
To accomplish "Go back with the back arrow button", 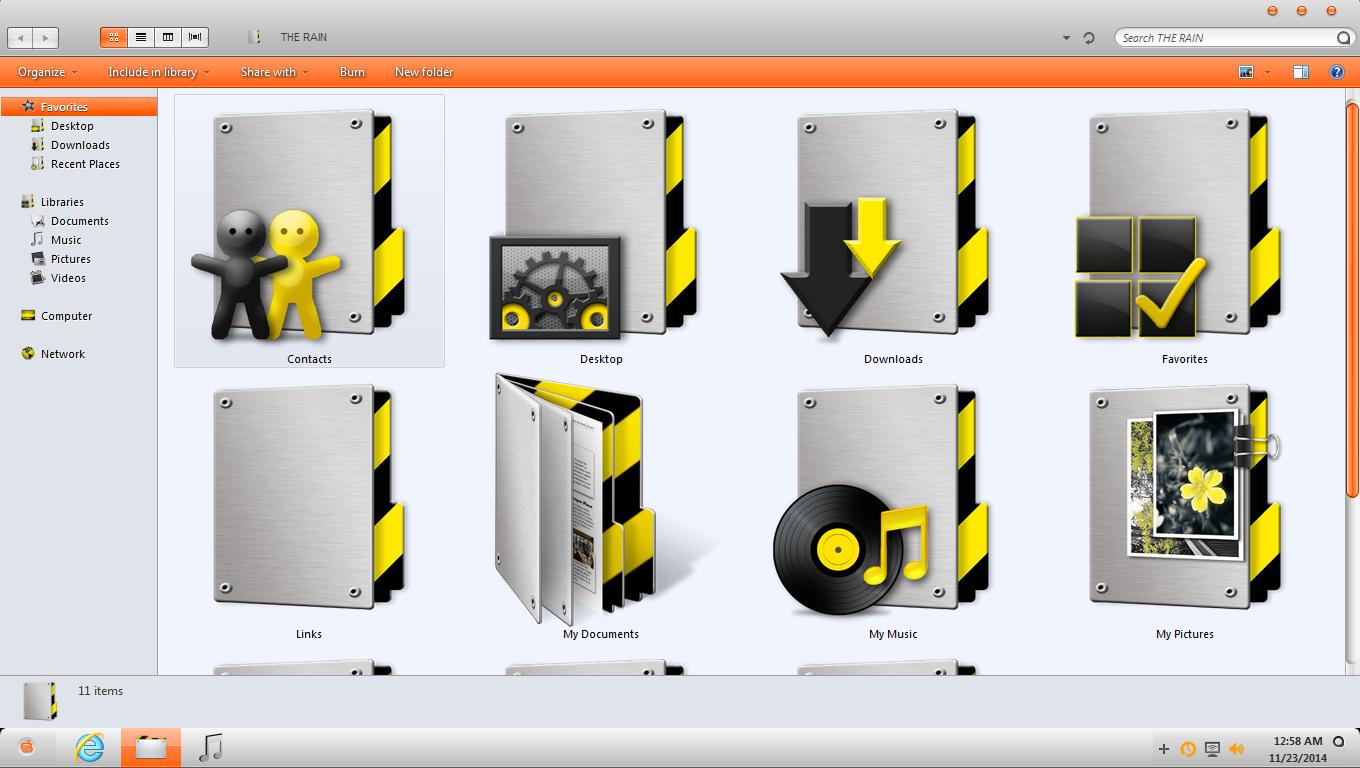I will (20, 38).
